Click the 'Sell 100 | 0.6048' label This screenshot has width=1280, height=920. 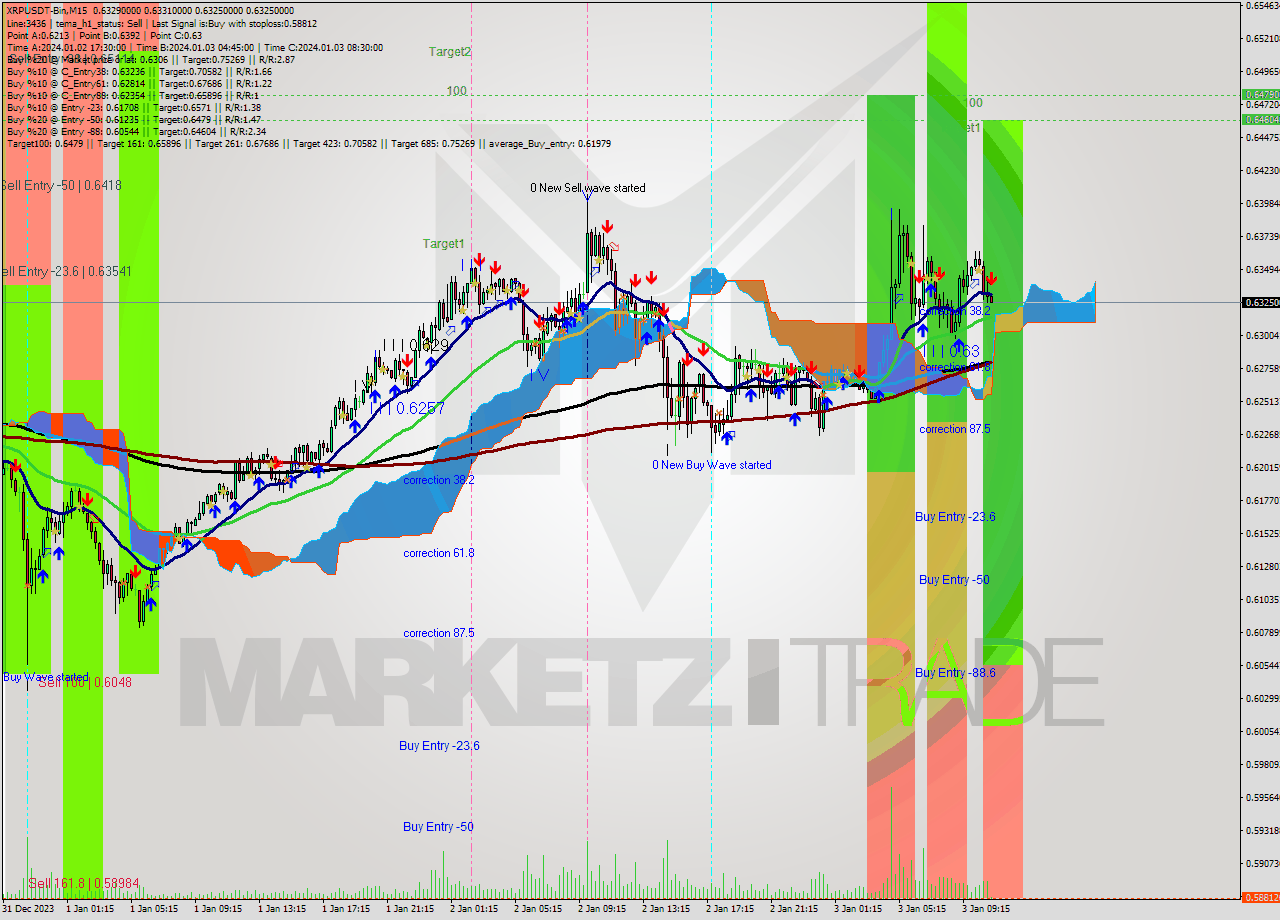[84, 682]
